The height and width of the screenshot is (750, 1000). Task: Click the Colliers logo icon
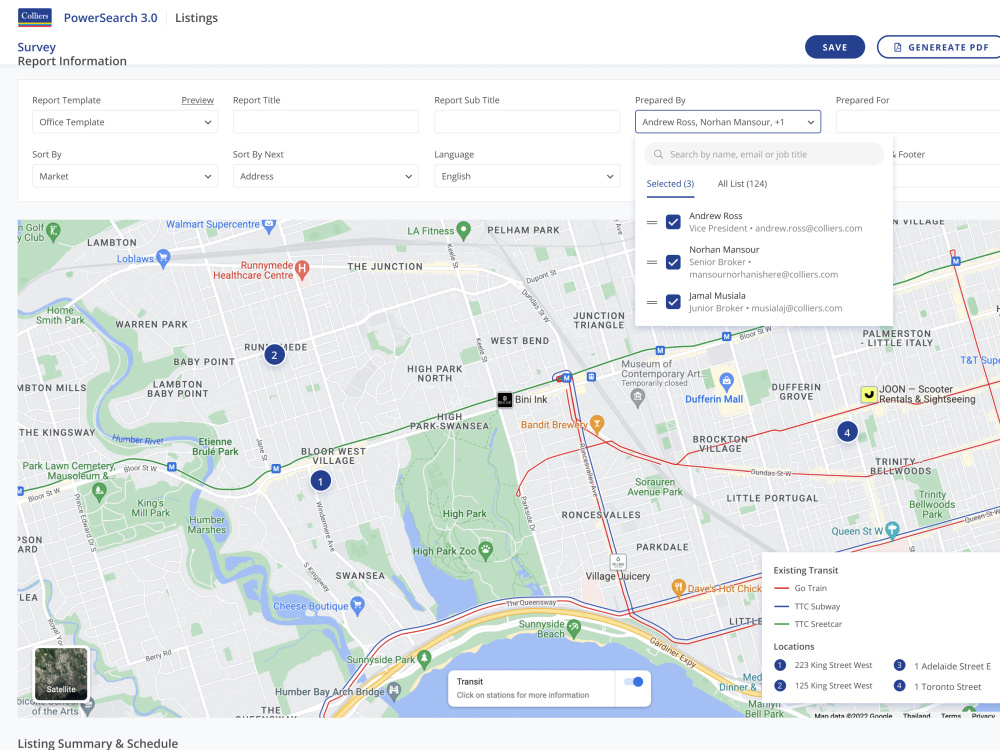[x=35, y=17]
